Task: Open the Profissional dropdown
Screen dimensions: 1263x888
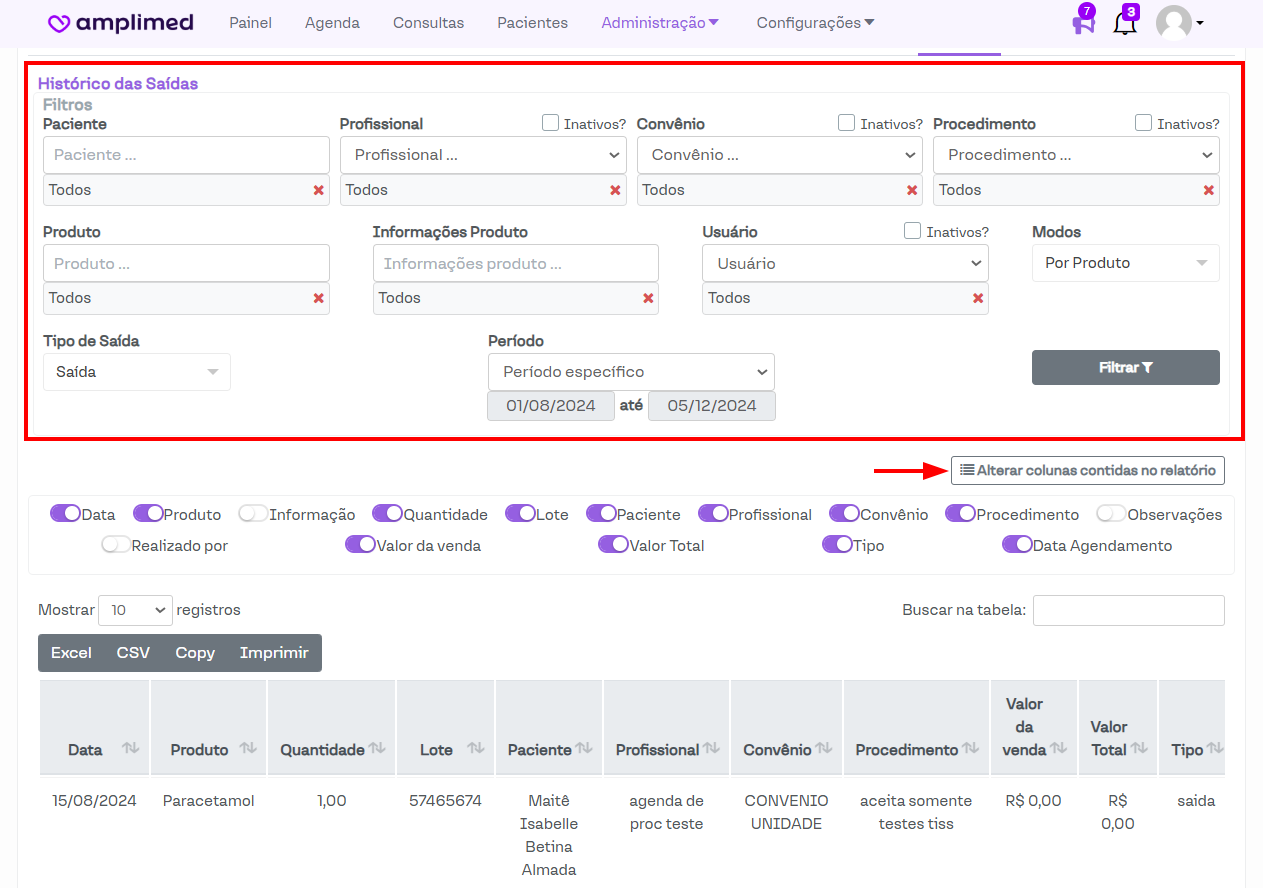Action: (x=483, y=155)
